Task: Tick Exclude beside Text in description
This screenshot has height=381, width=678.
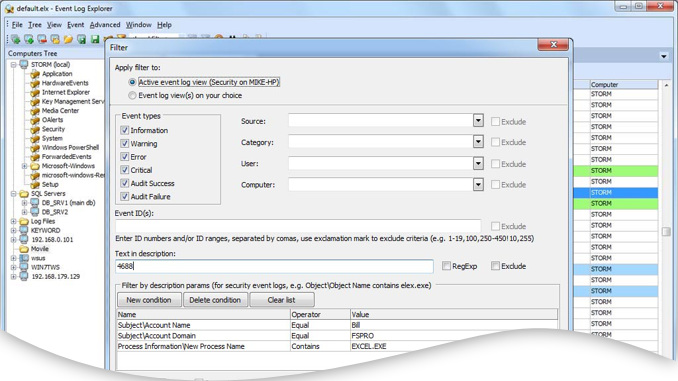Action: pyautogui.click(x=496, y=266)
